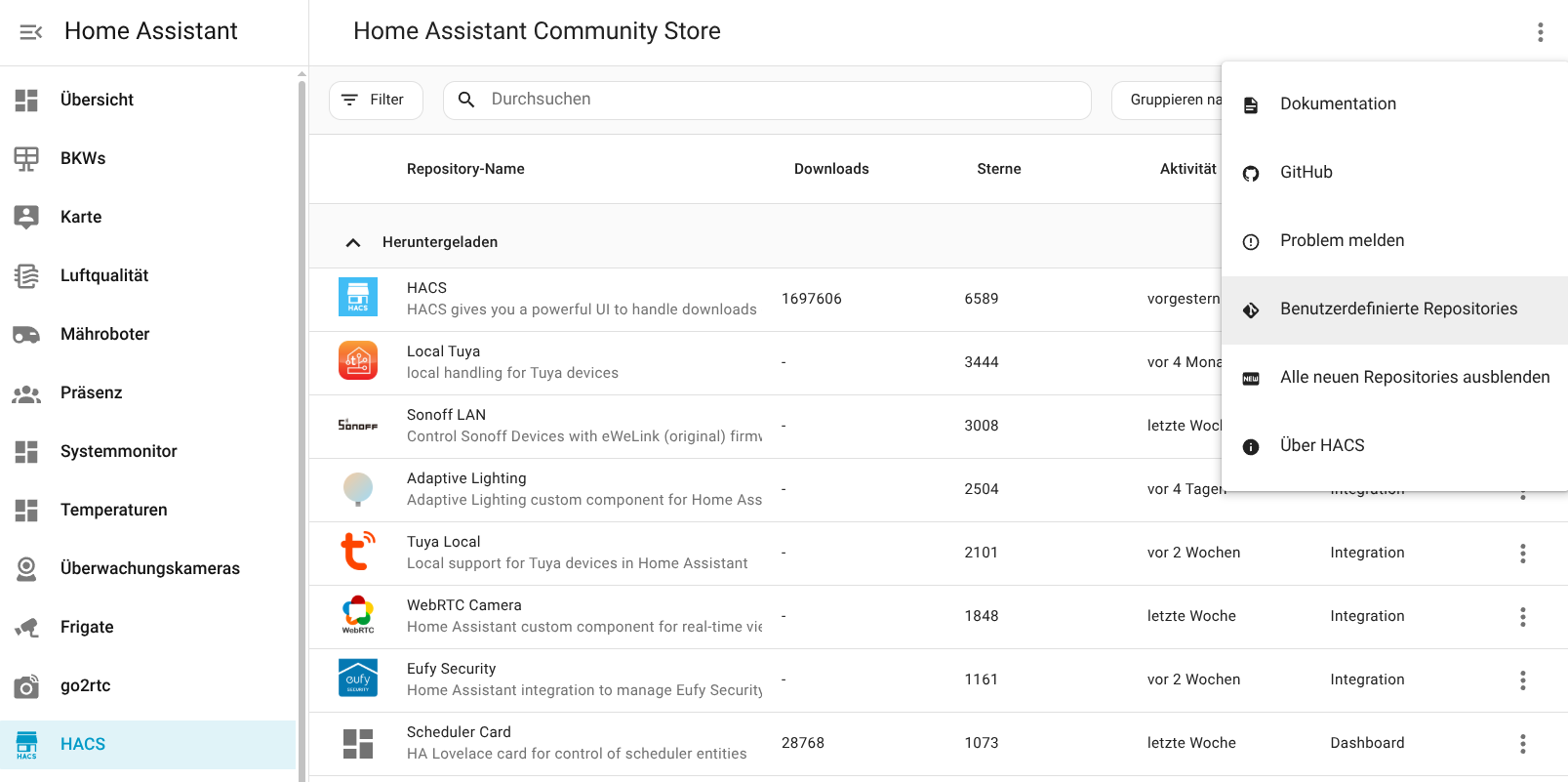The height and width of the screenshot is (782, 1568).
Task: Sort by the Downloads column
Action: pos(831,169)
